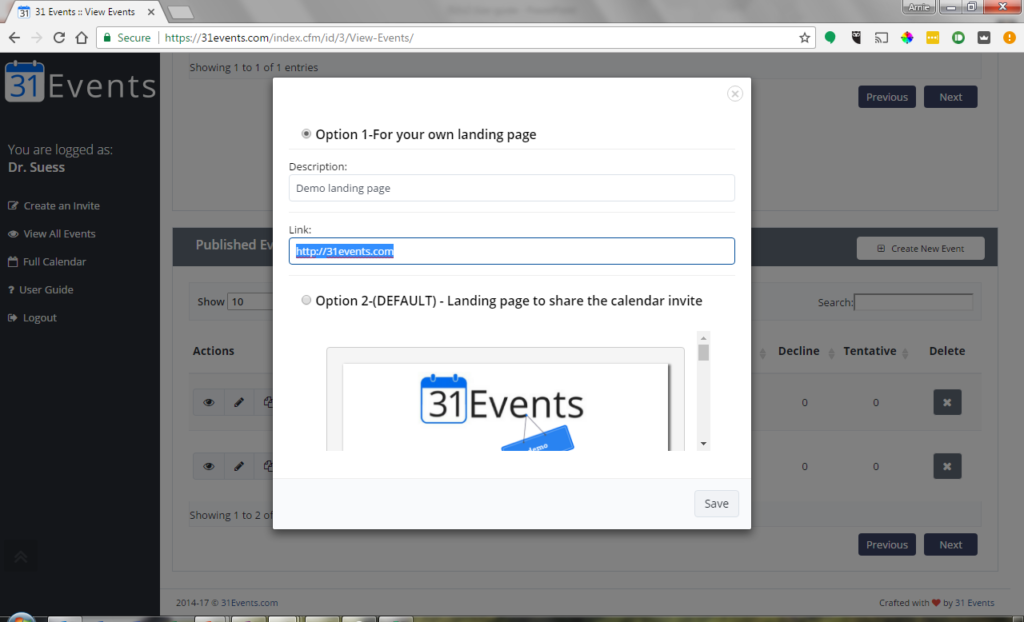1024x622 pixels.
Task: Open Create an Invite in sidebar
Action: 54,206
